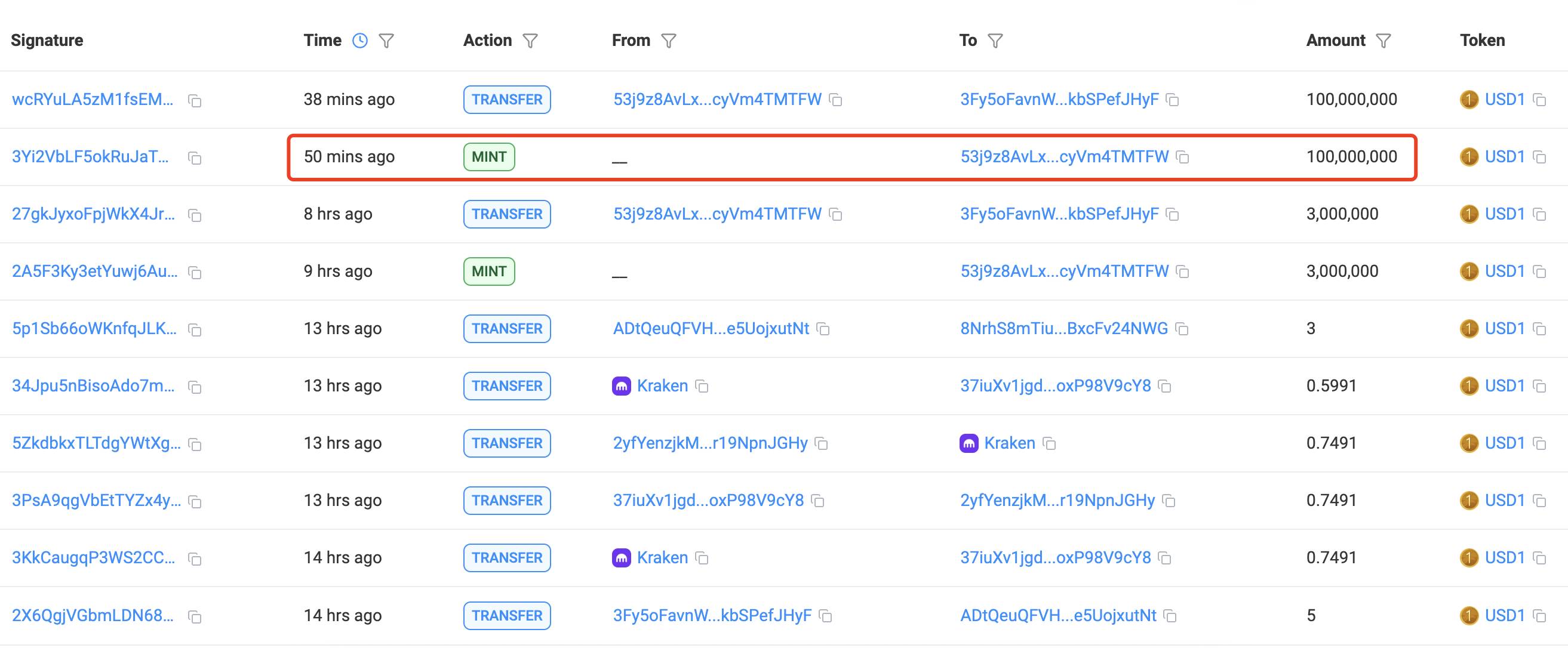This screenshot has height=648, width=1568.
Task: Click MINT badge in 50 mins ago row
Action: point(489,156)
